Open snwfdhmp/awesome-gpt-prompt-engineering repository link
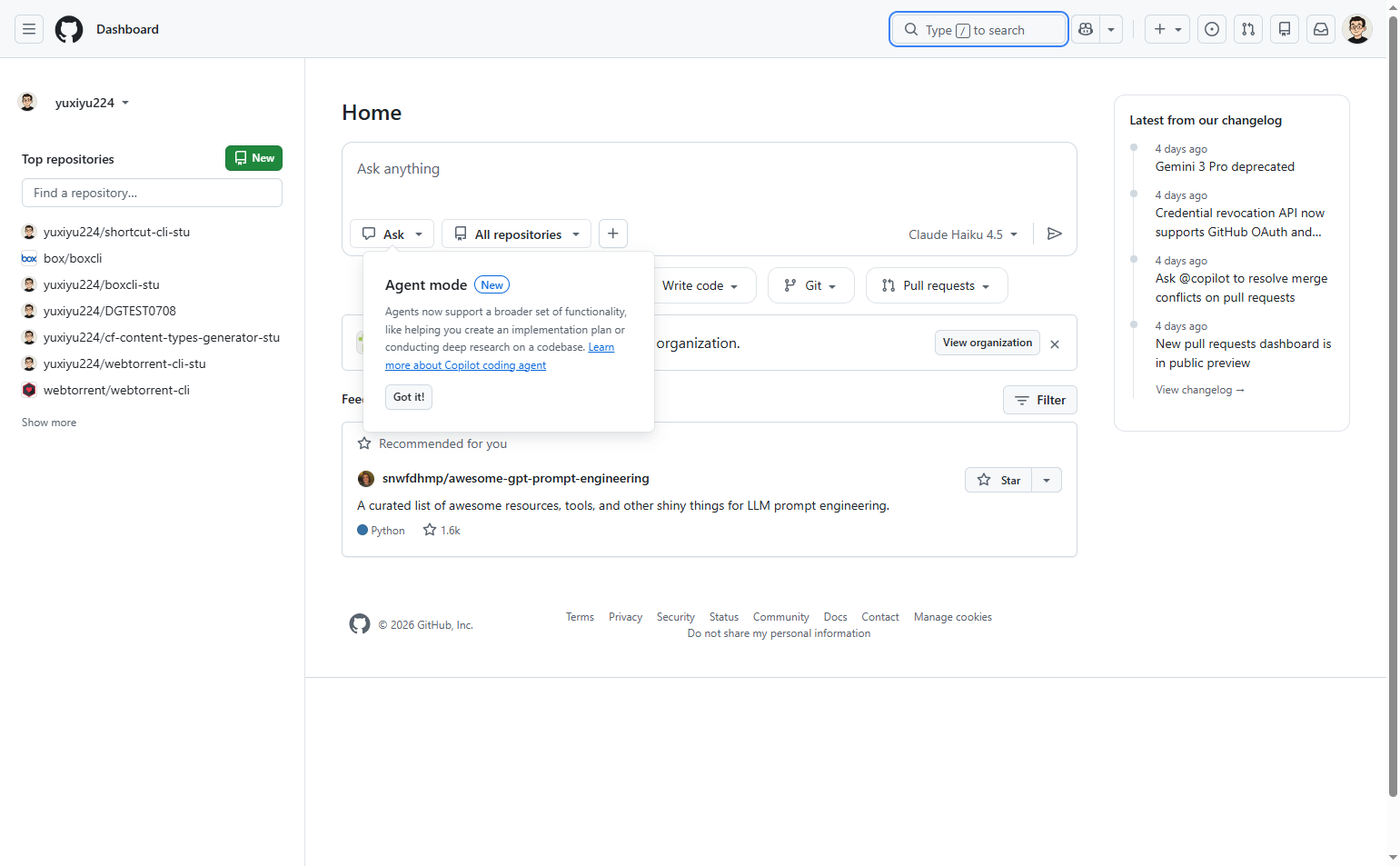The height and width of the screenshot is (866, 1400). (x=515, y=479)
